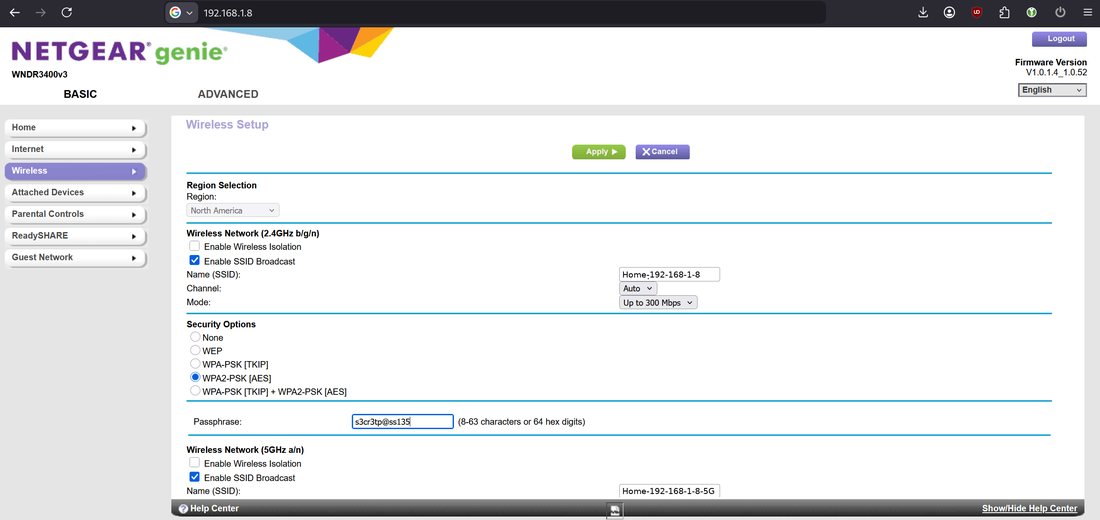Open the English language dropdown
Screen dimensions: 1100x520
click(x=1052, y=90)
